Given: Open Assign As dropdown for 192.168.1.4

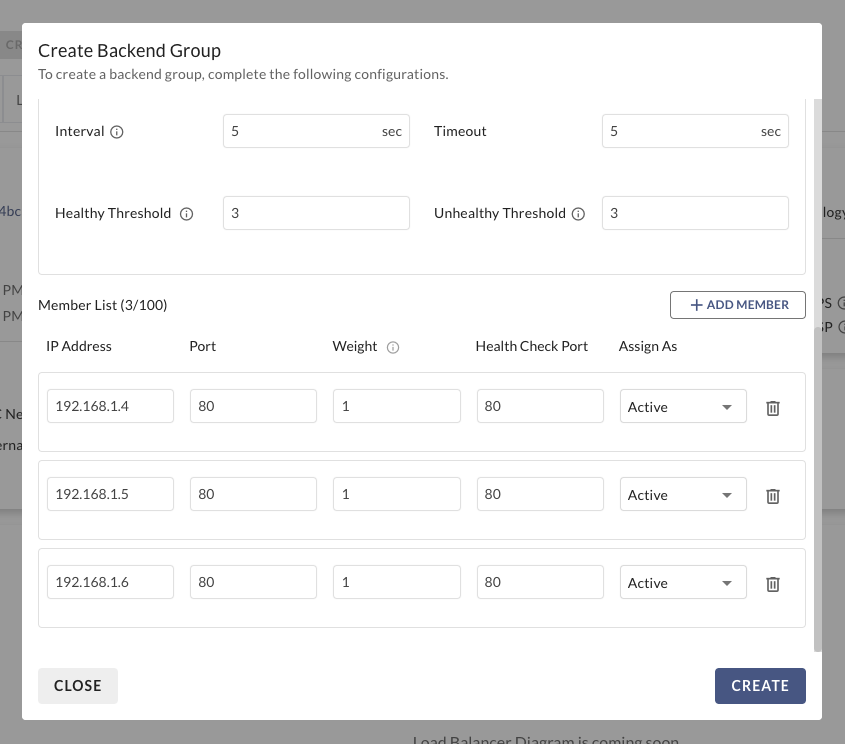Looking at the screenshot, I should coord(683,407).
